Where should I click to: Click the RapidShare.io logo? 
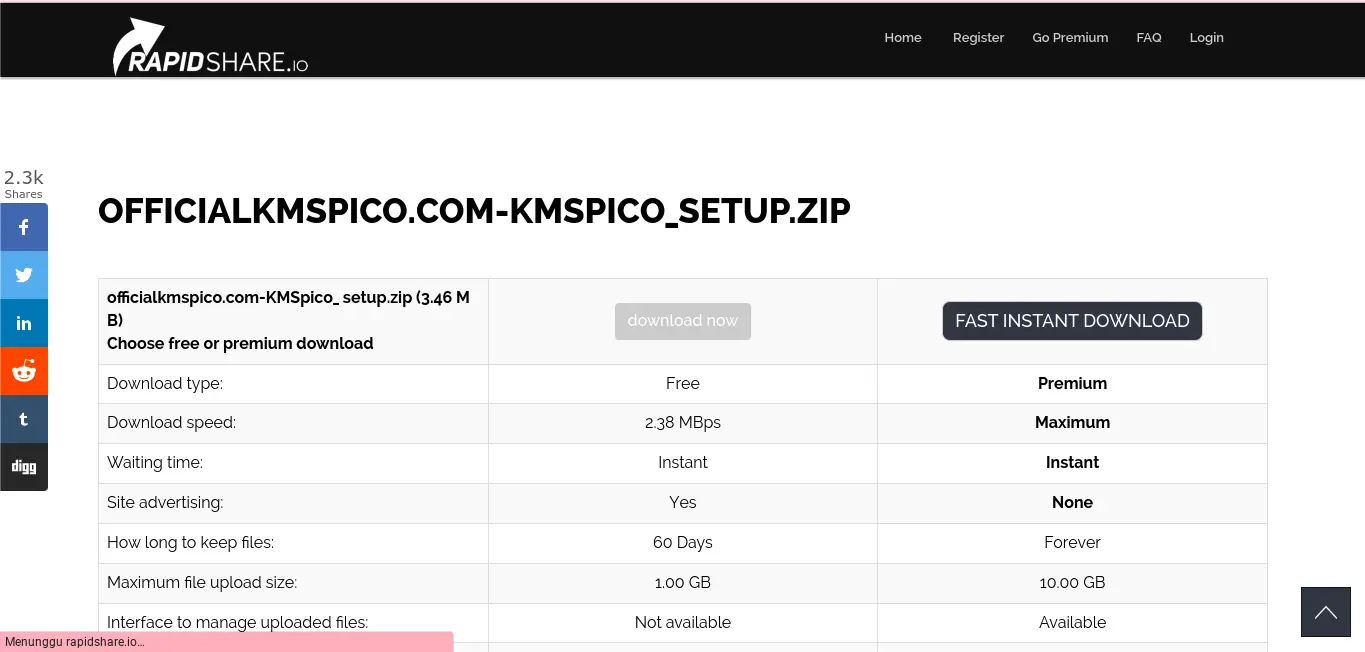[x=210, y=47]
